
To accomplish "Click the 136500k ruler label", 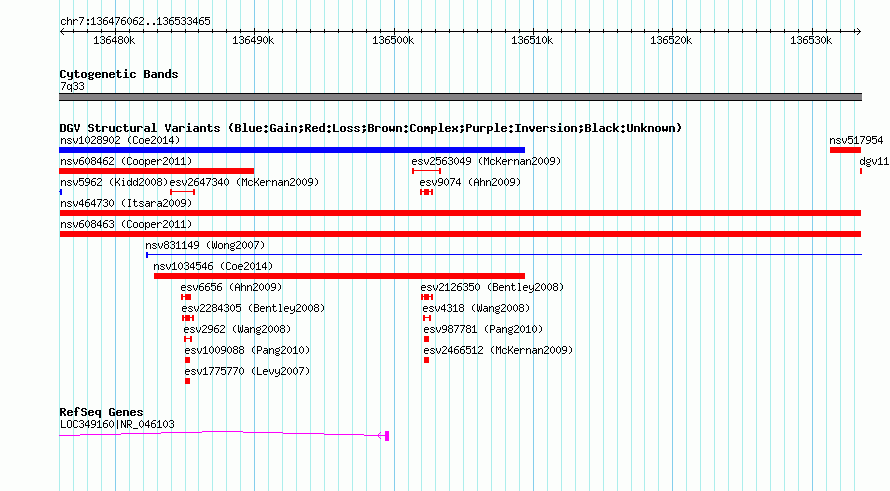I will click(x=393, y=40).
